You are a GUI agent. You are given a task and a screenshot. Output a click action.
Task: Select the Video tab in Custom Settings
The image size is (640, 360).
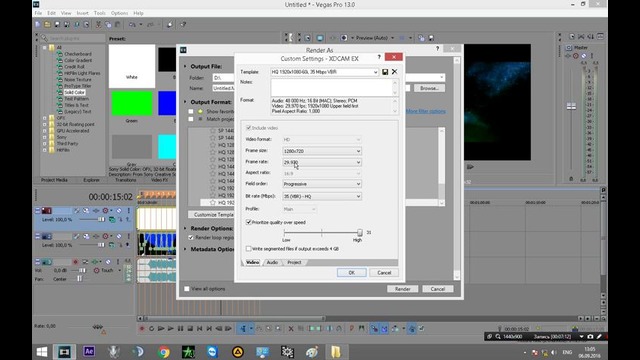252,262
